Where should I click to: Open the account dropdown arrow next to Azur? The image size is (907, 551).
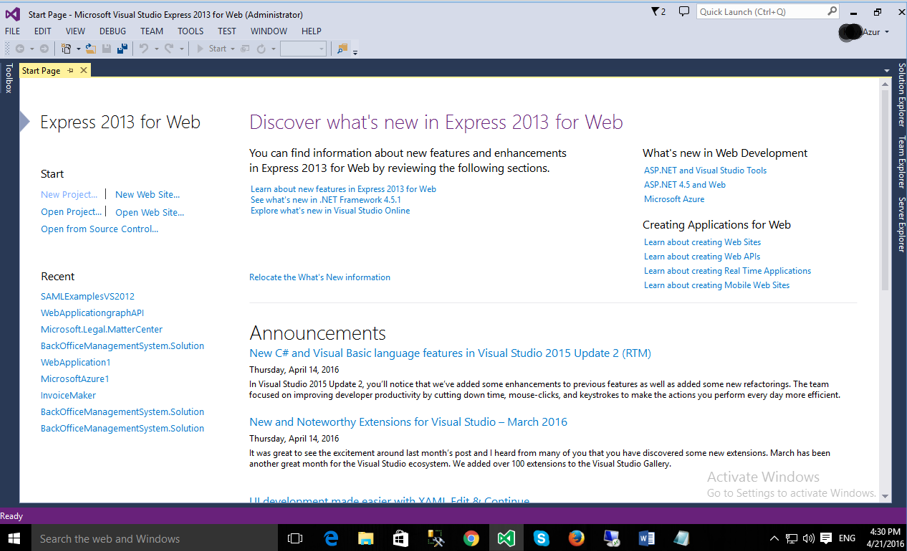(887, 32)
